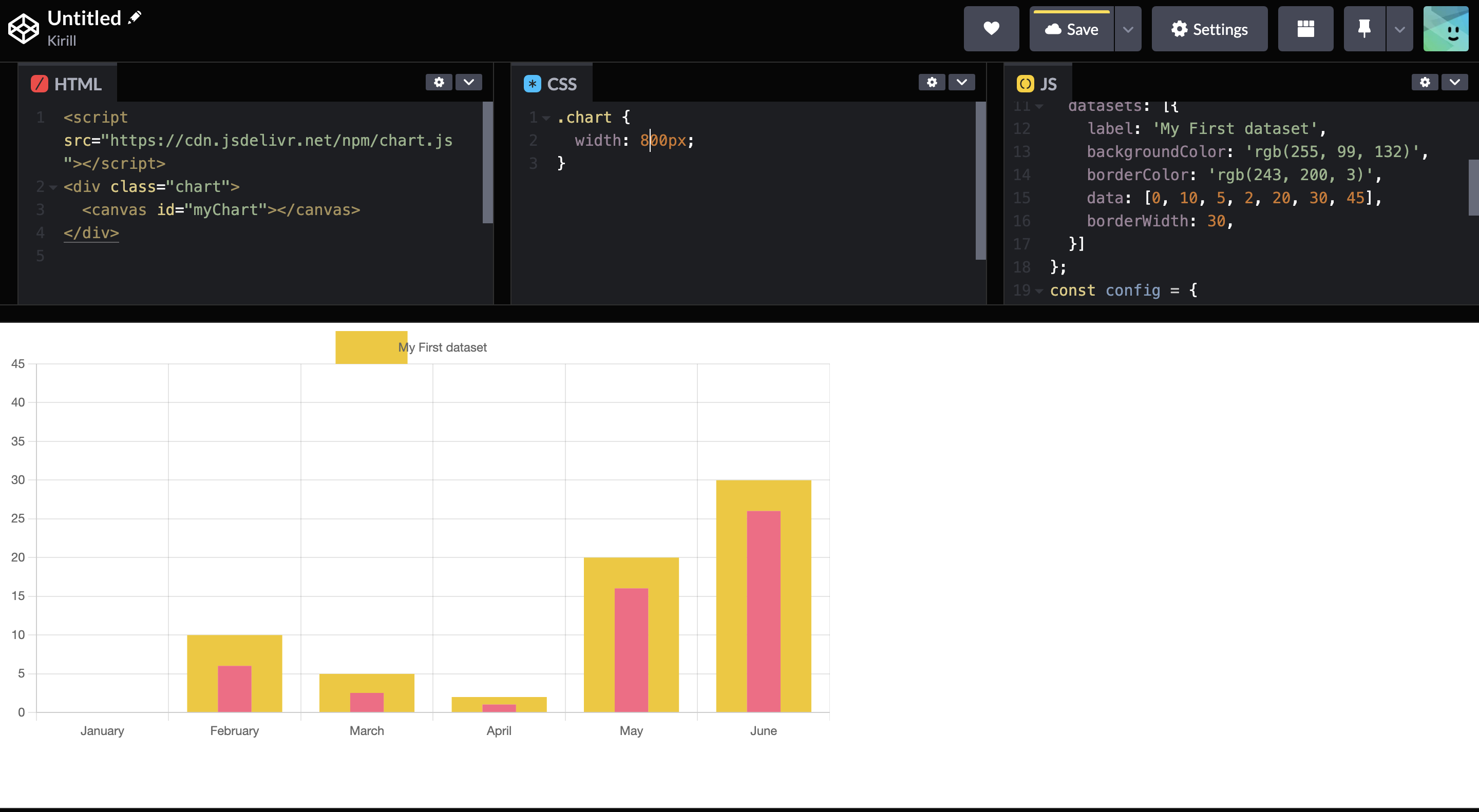1479x812 pixels.
Task: Click the const config line in JS
Action: 1124,291
